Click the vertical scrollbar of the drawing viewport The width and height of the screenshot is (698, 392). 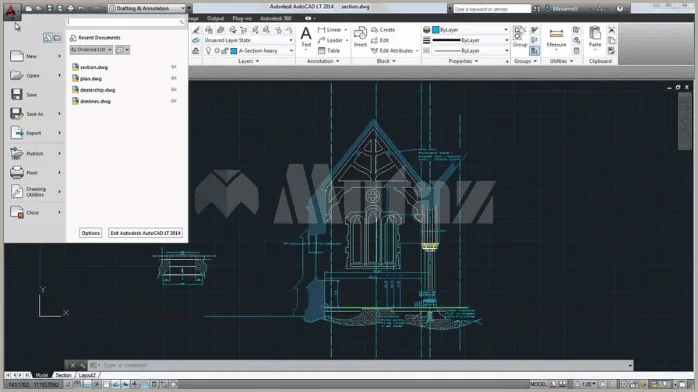coord(684,121)
